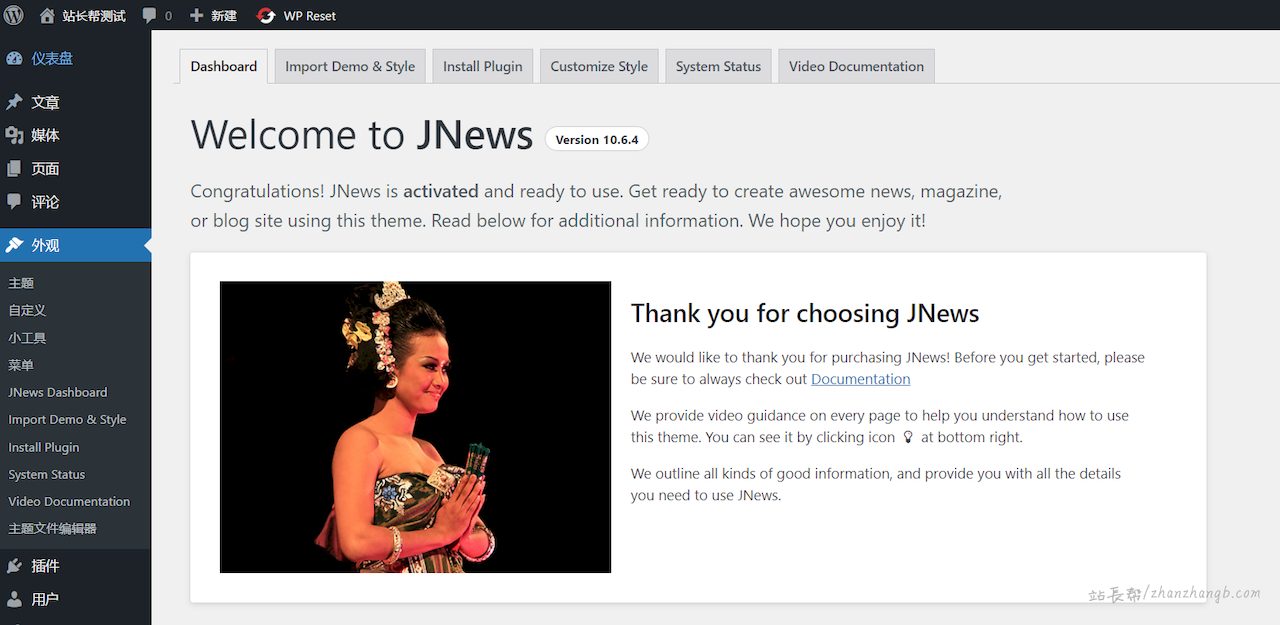
Task: Open the 插件 plugins menu
Action: tap(45, 566)
